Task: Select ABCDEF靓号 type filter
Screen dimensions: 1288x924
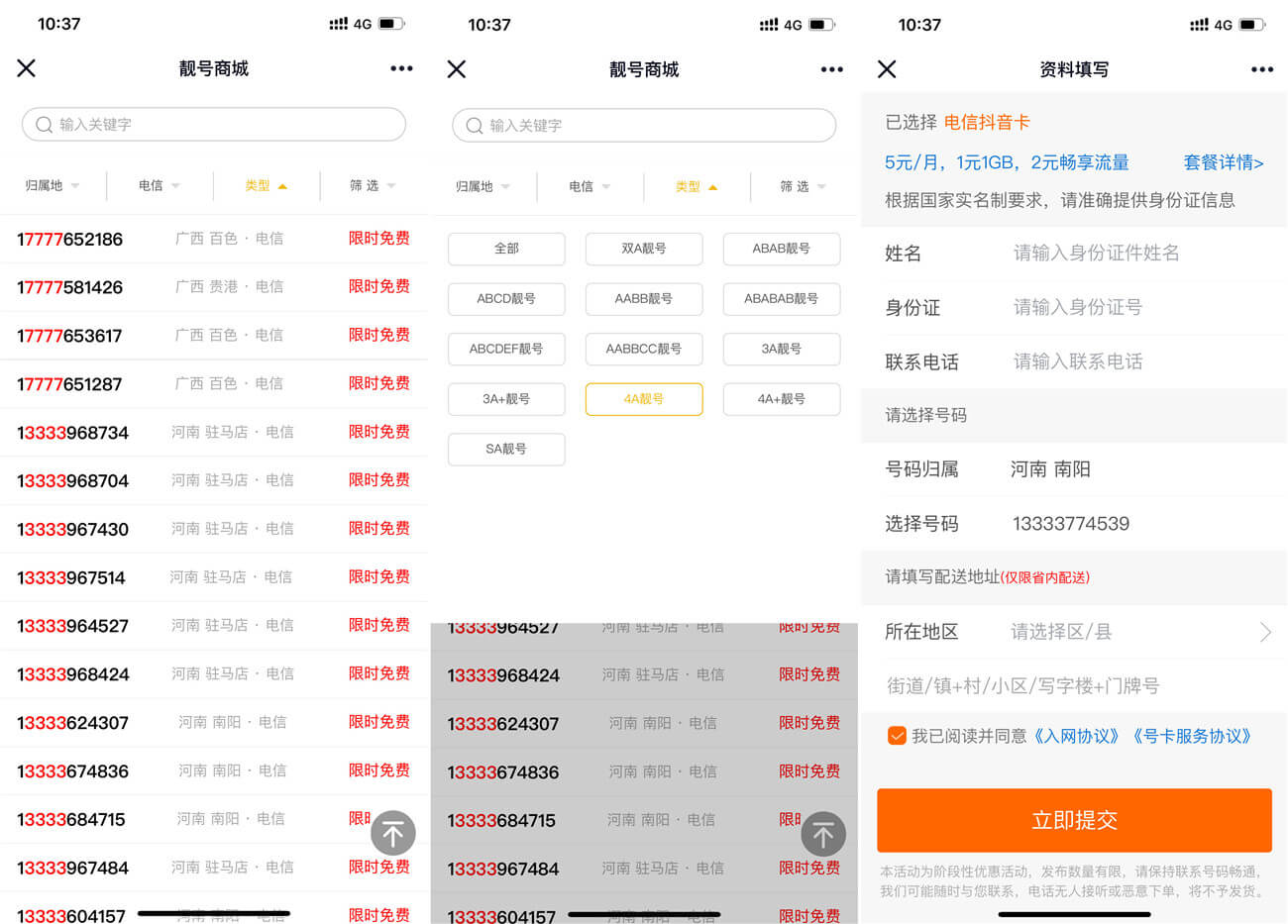Action: [506, 349]
